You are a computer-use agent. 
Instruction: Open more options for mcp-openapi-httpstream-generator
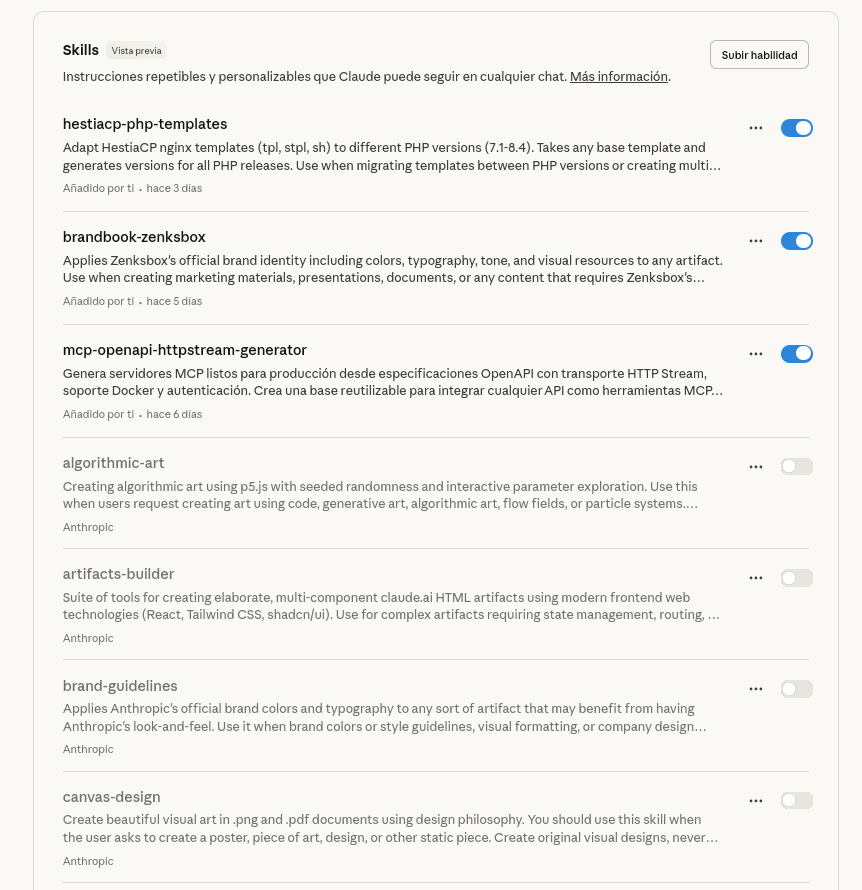point(756,354)
